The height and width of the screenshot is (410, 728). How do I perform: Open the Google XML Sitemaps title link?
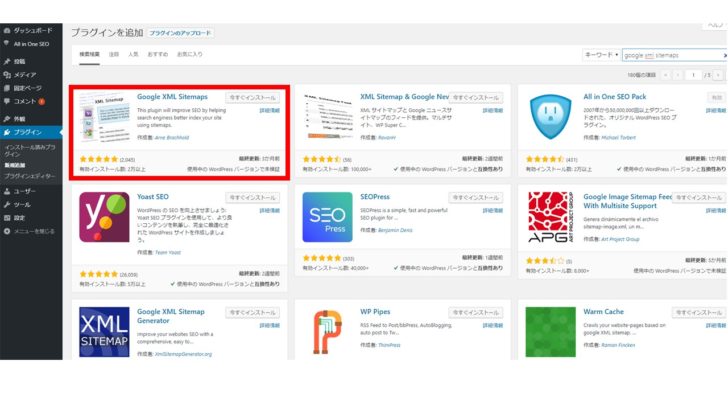(x=172, y=97)
